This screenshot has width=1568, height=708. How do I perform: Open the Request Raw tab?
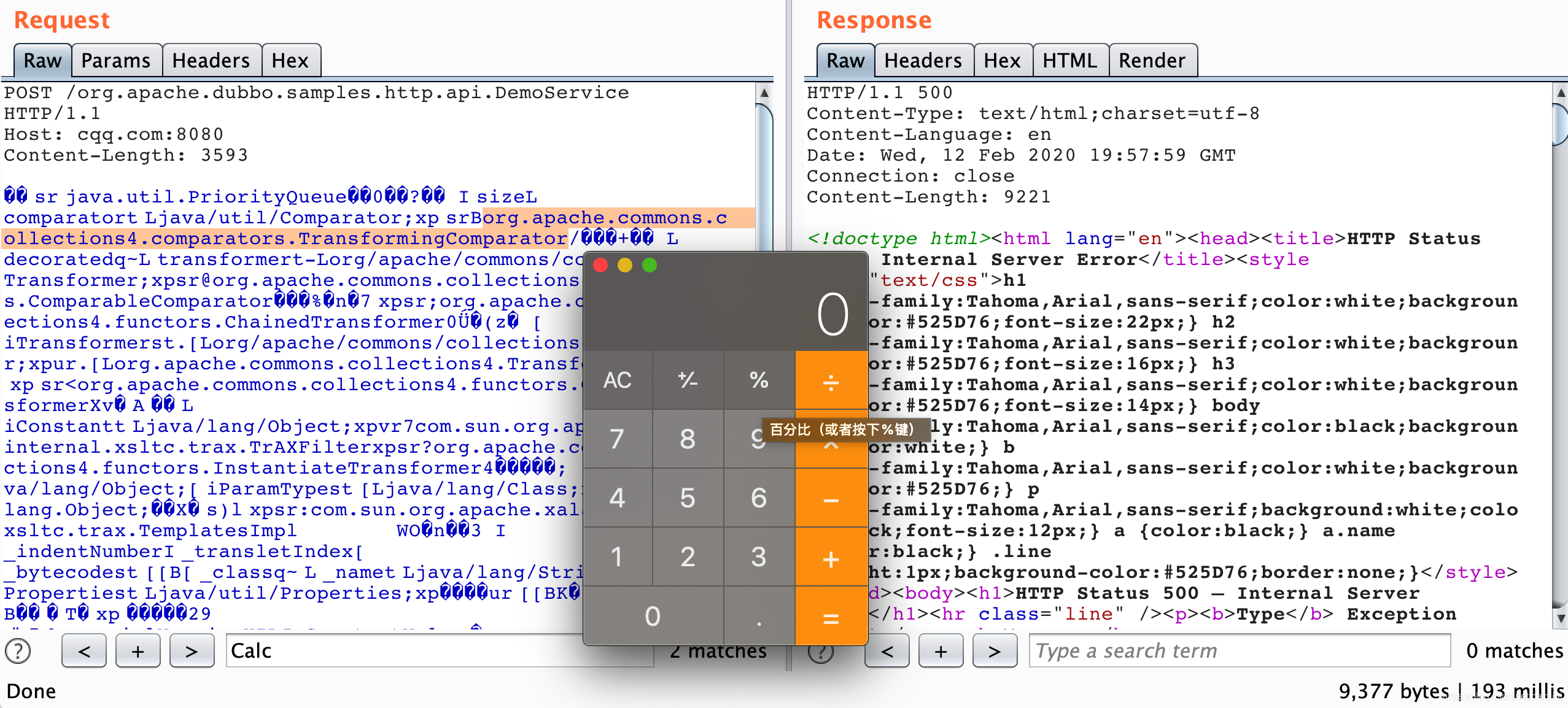(x=42, y=60)
